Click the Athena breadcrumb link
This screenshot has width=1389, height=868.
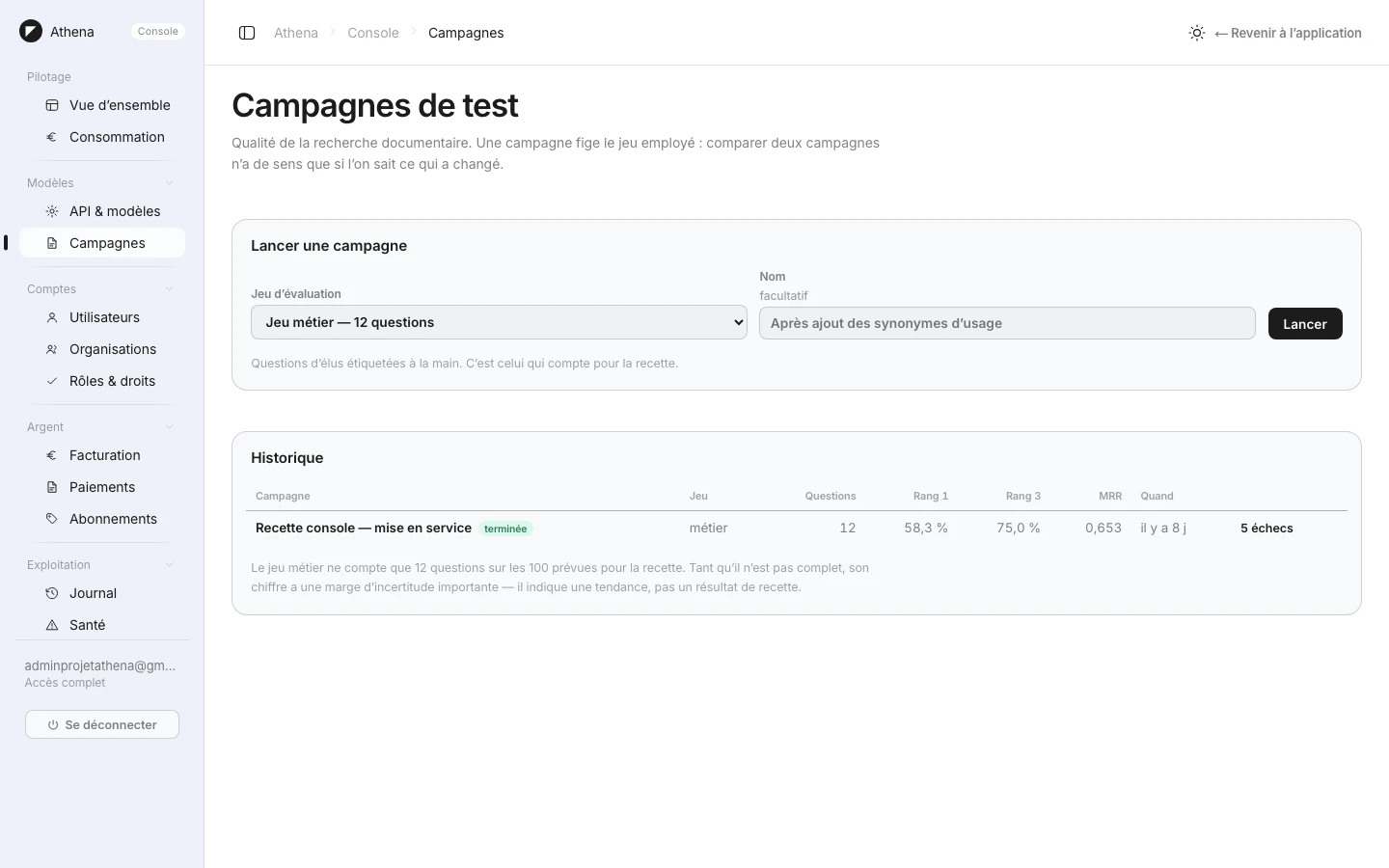pos(296,33)
